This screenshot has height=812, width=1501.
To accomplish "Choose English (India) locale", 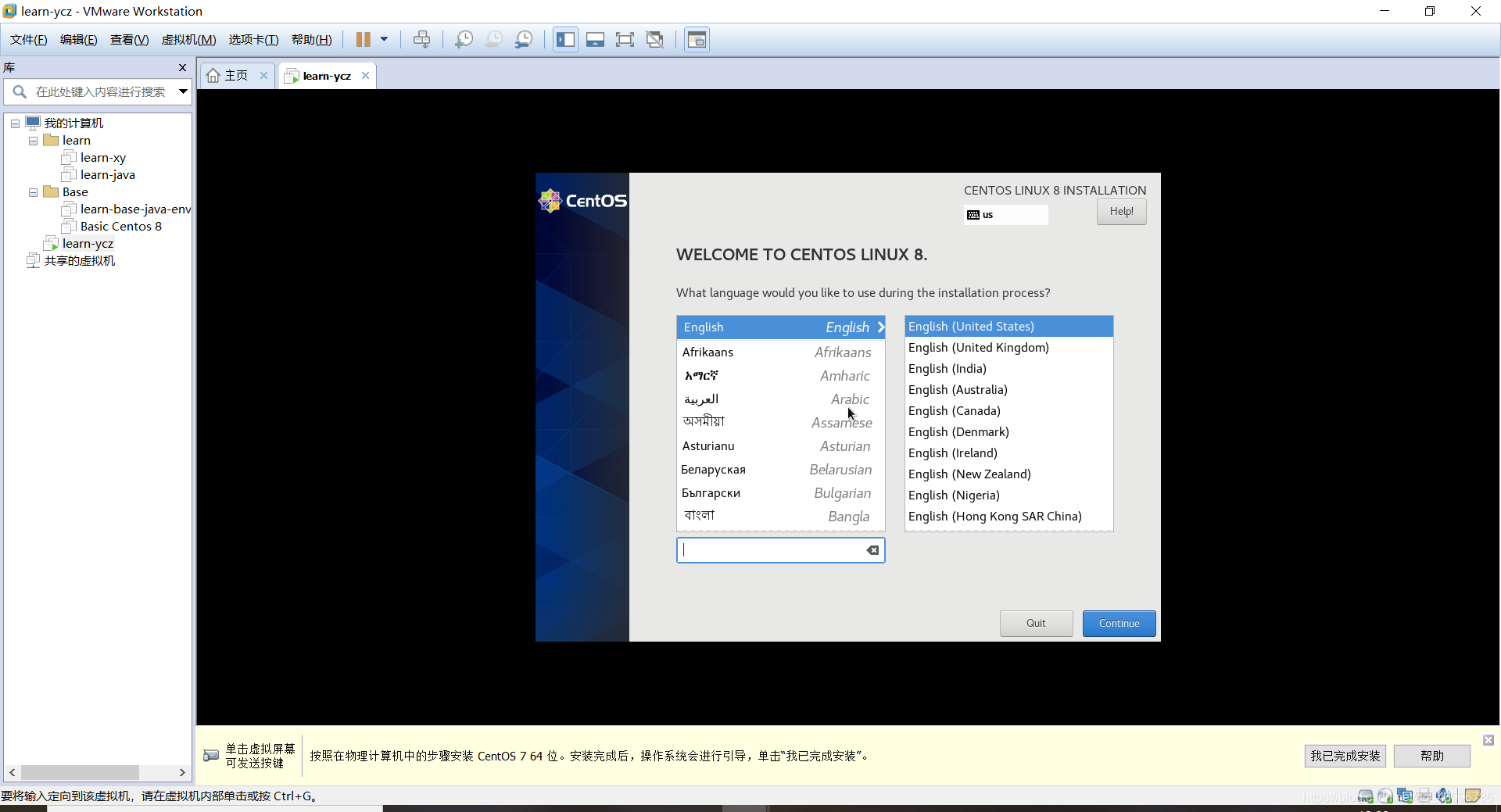I will coord(1008,369).
